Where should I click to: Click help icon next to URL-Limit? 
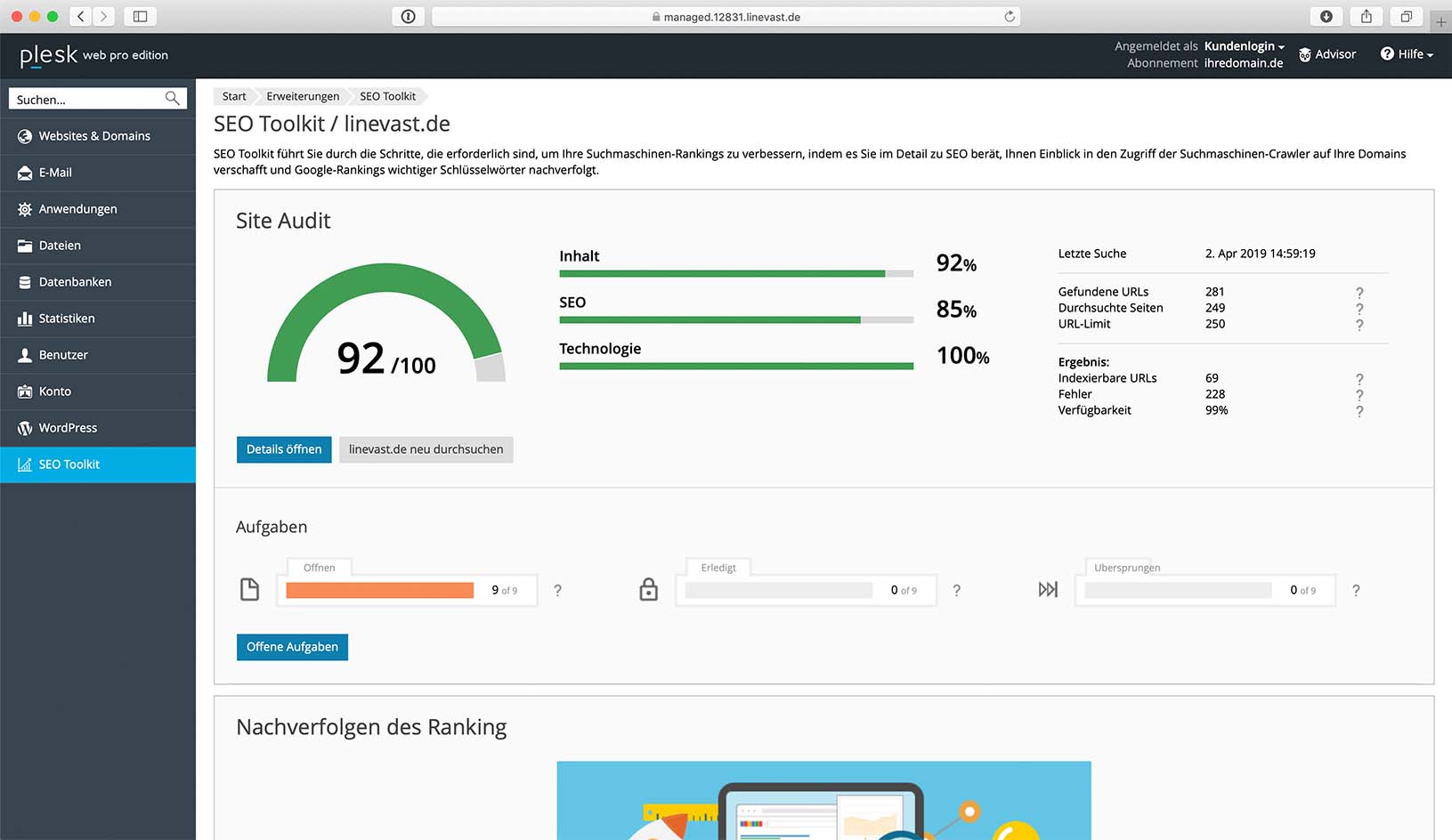1359,325
